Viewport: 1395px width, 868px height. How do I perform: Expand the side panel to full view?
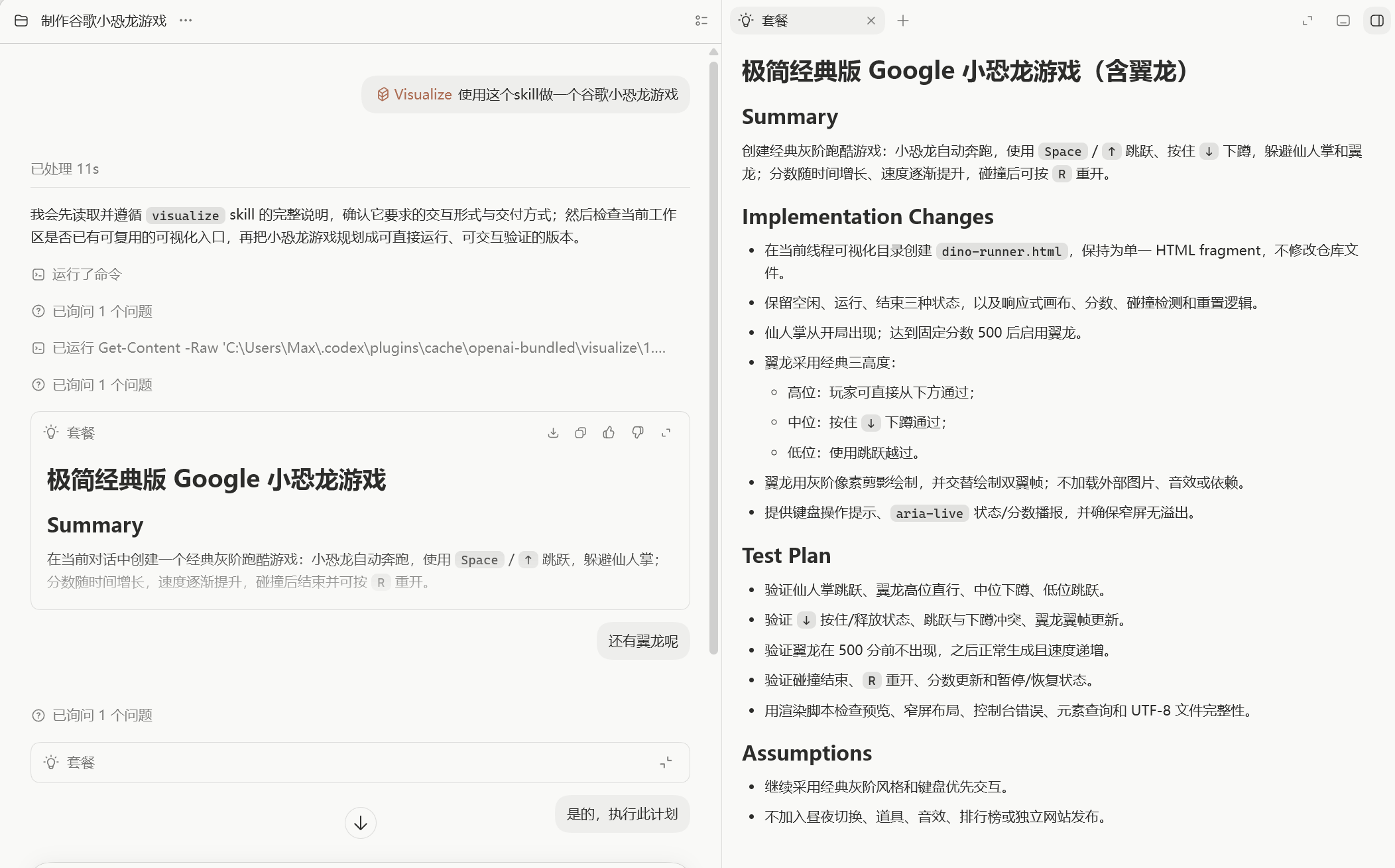click(1307, 21)
